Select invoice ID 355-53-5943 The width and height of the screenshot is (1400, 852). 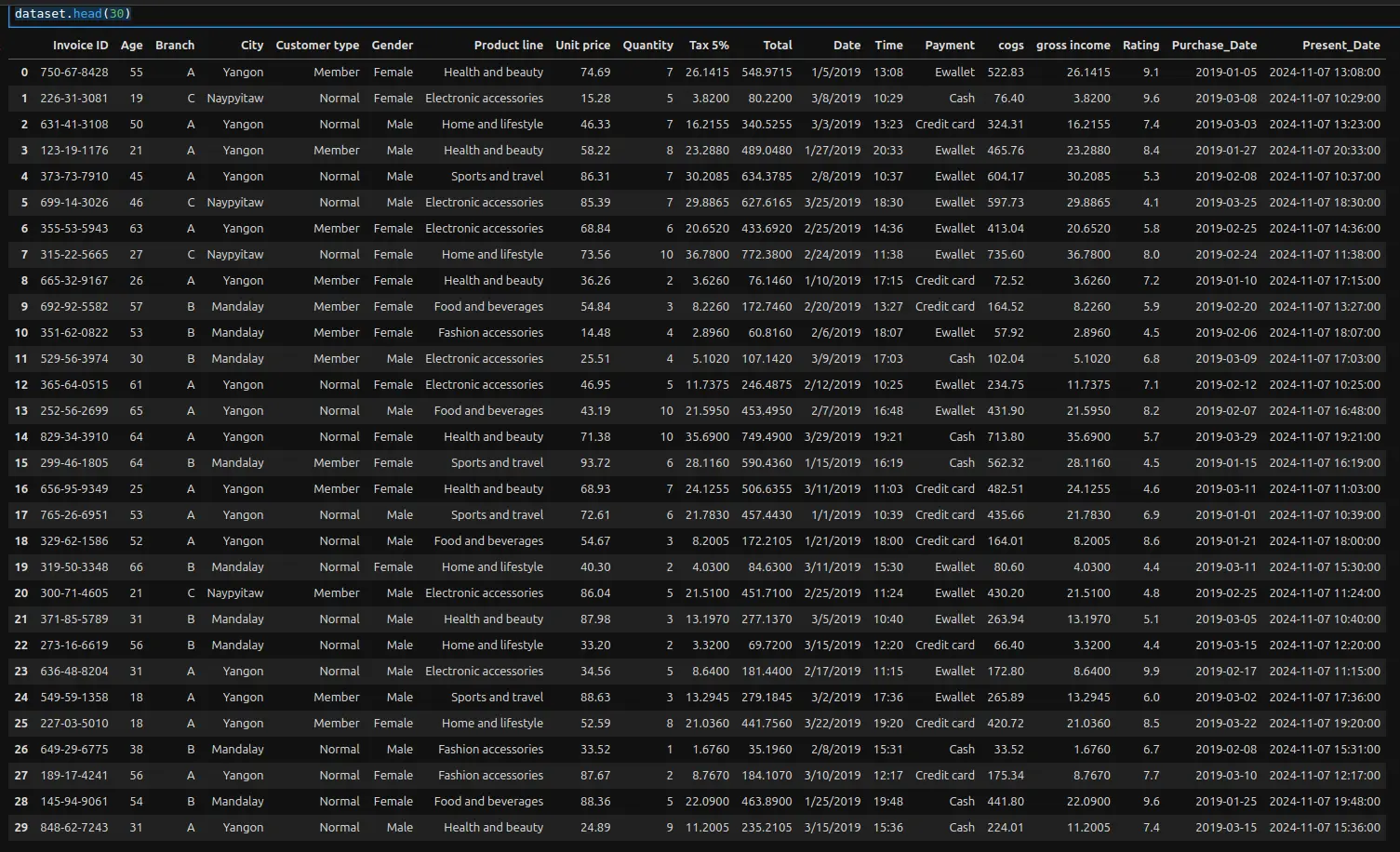pos(74,228)
